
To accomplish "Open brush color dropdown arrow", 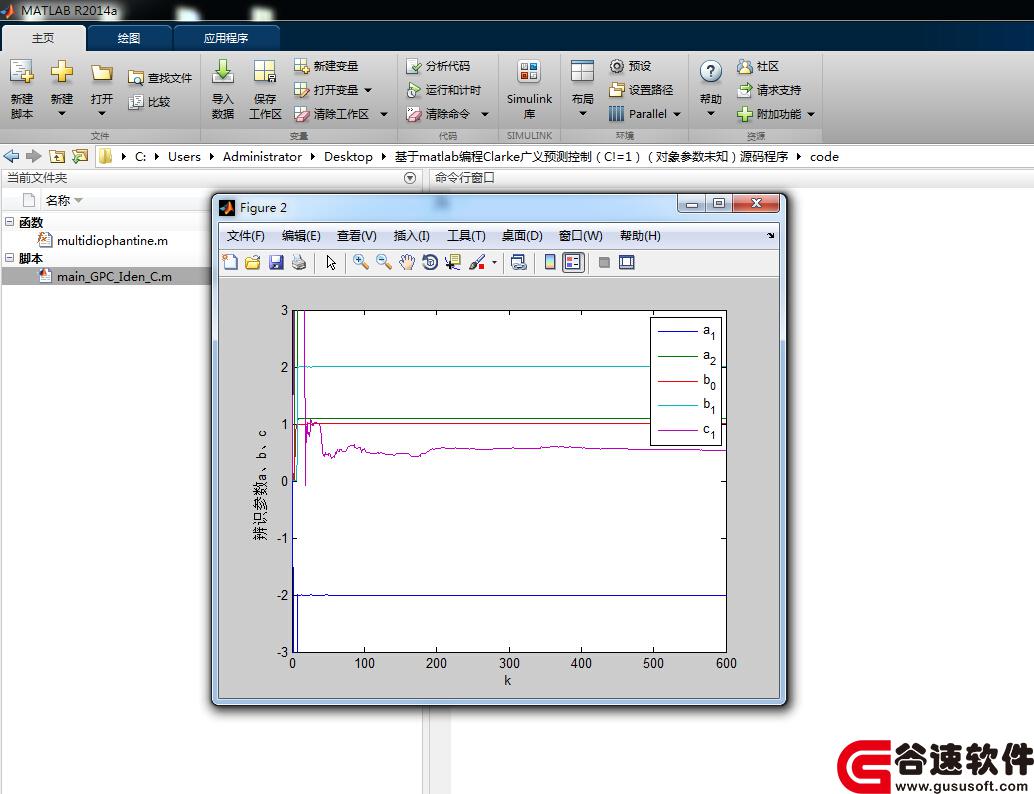I will [494, 262].
